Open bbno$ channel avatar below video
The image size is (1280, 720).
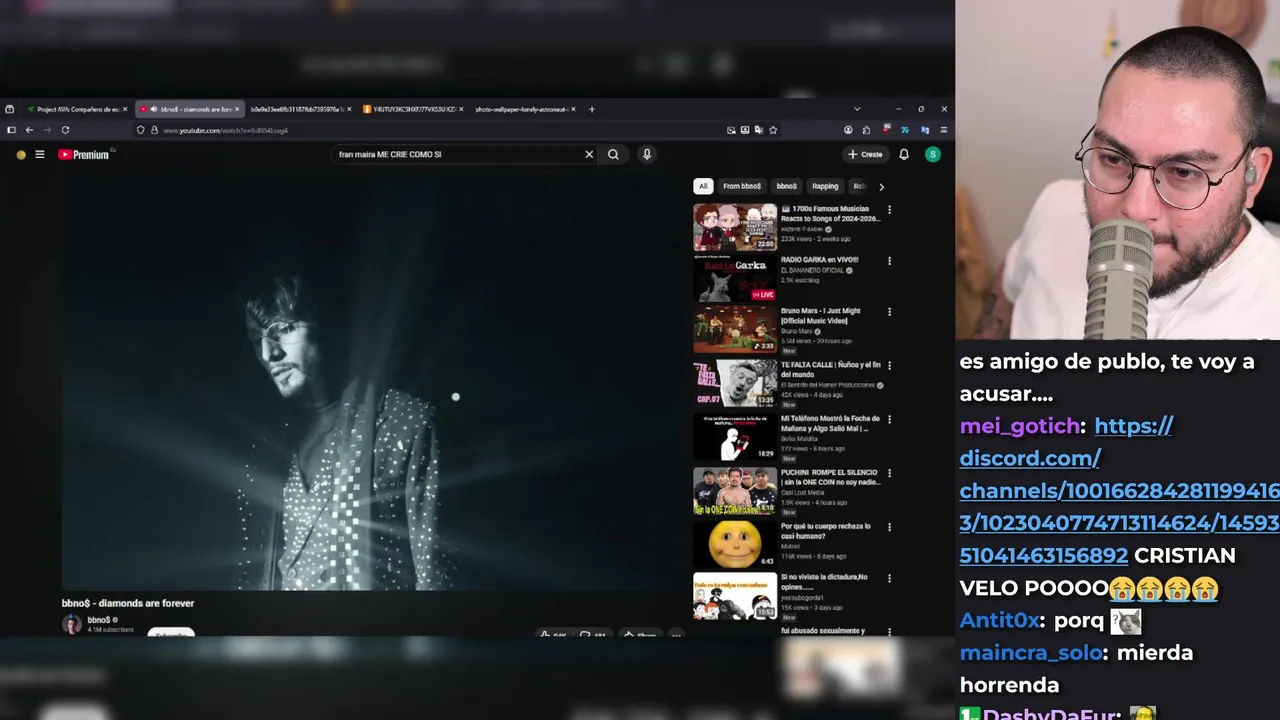[x=72, y=624]
